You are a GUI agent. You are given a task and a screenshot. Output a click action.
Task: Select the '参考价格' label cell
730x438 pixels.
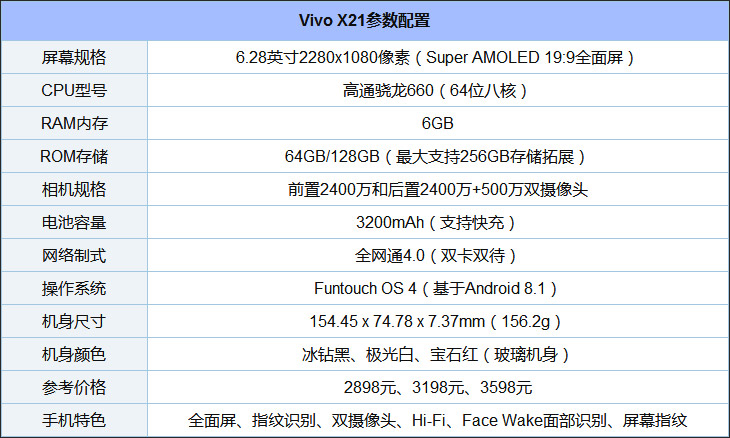[x=74, y=388]
